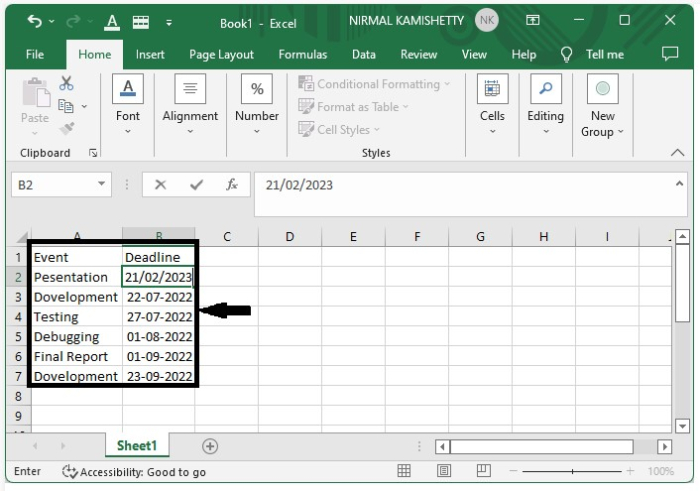700x491 pixels.
Task: Switch to Page Layout view button
Action: click(x=444, y=471)
